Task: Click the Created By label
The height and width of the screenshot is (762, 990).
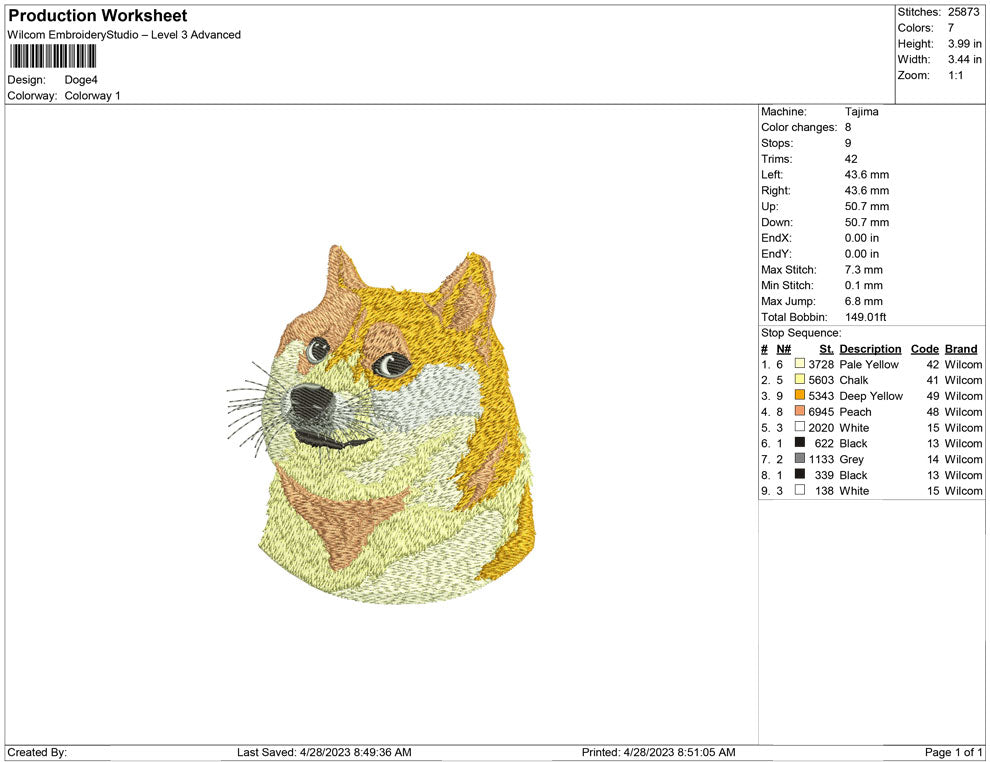Action: 37,752
